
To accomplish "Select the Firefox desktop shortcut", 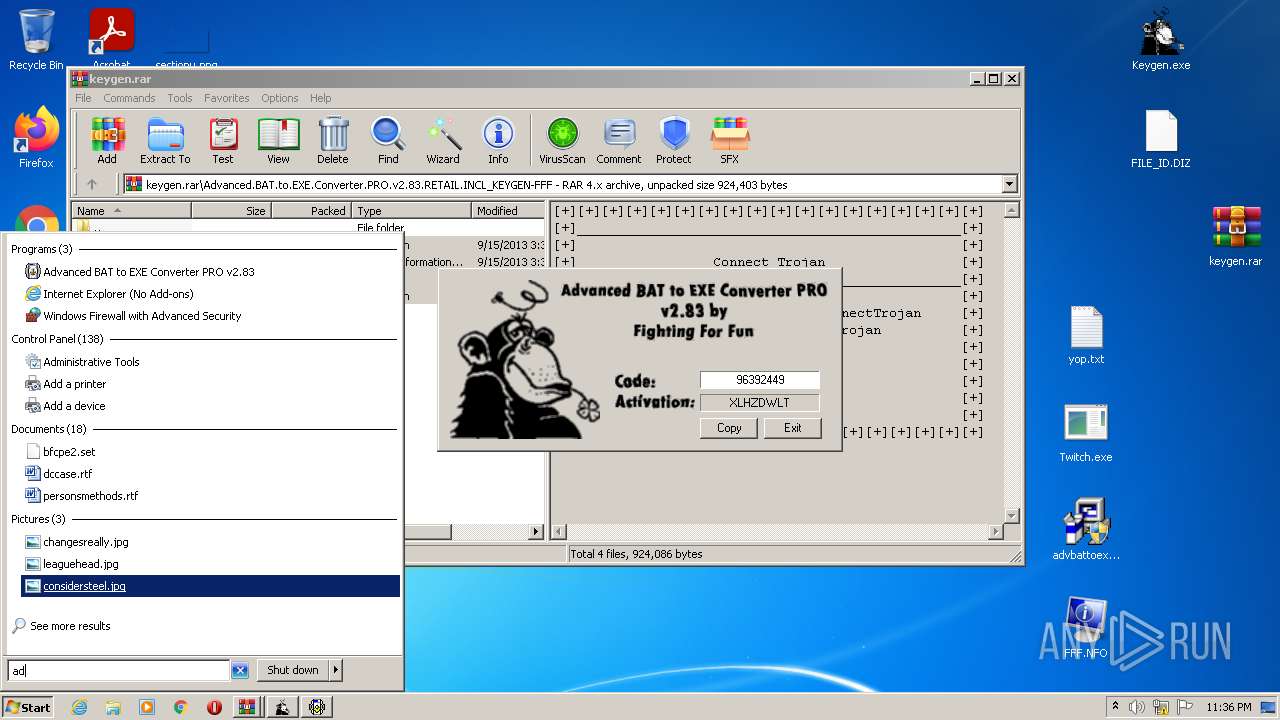I will (x=36, y=139).
